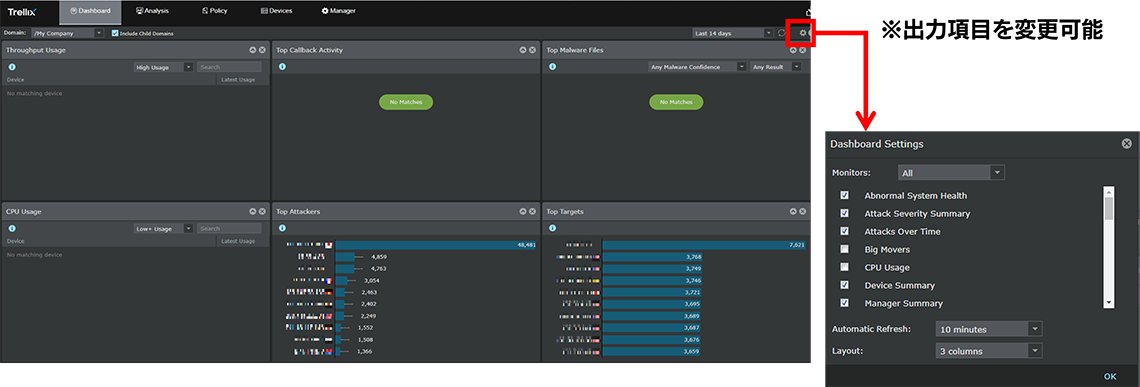Screen dimensions: 1140x387
Task: Close the Top Targets panel
Action: click(803, 212)
